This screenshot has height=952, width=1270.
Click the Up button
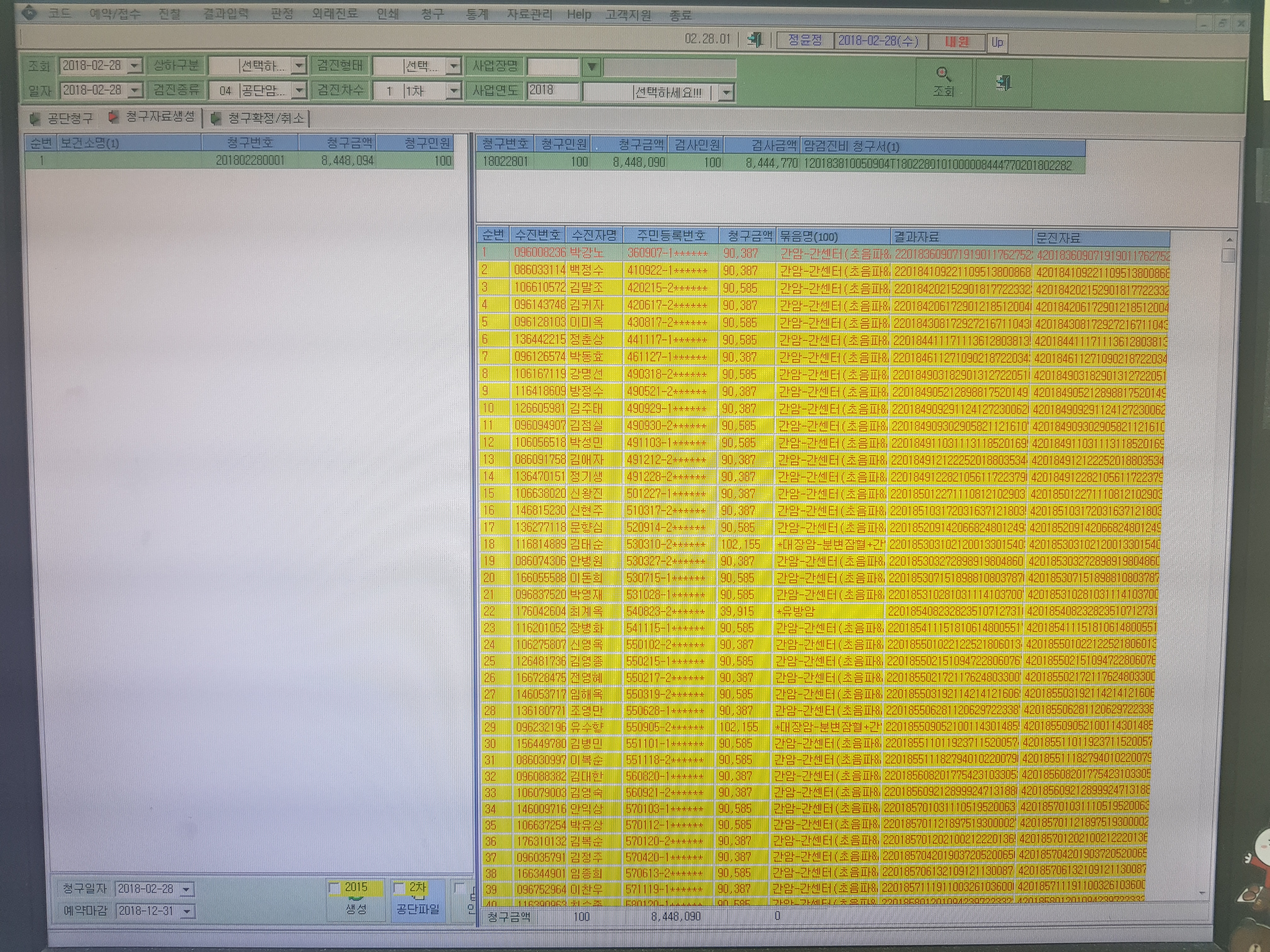tap(997, 42)
